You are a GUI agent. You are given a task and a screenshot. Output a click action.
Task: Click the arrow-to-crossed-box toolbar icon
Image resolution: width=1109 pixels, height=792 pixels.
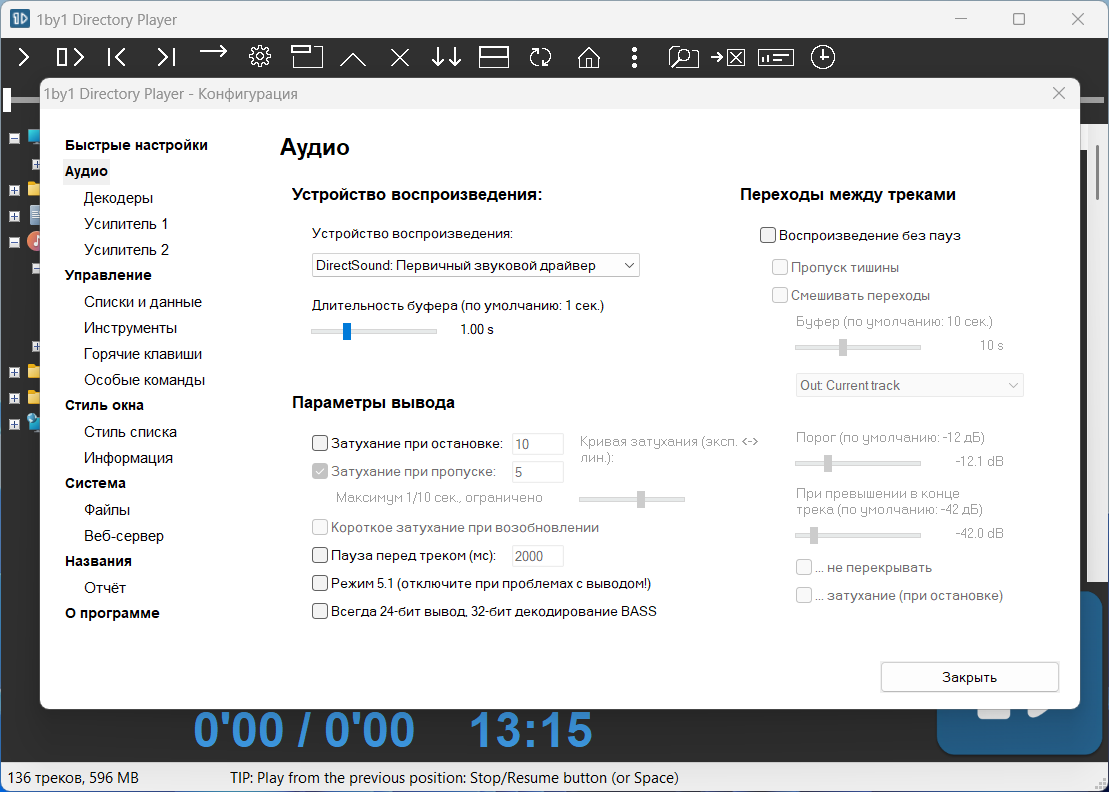pos(728,57)
